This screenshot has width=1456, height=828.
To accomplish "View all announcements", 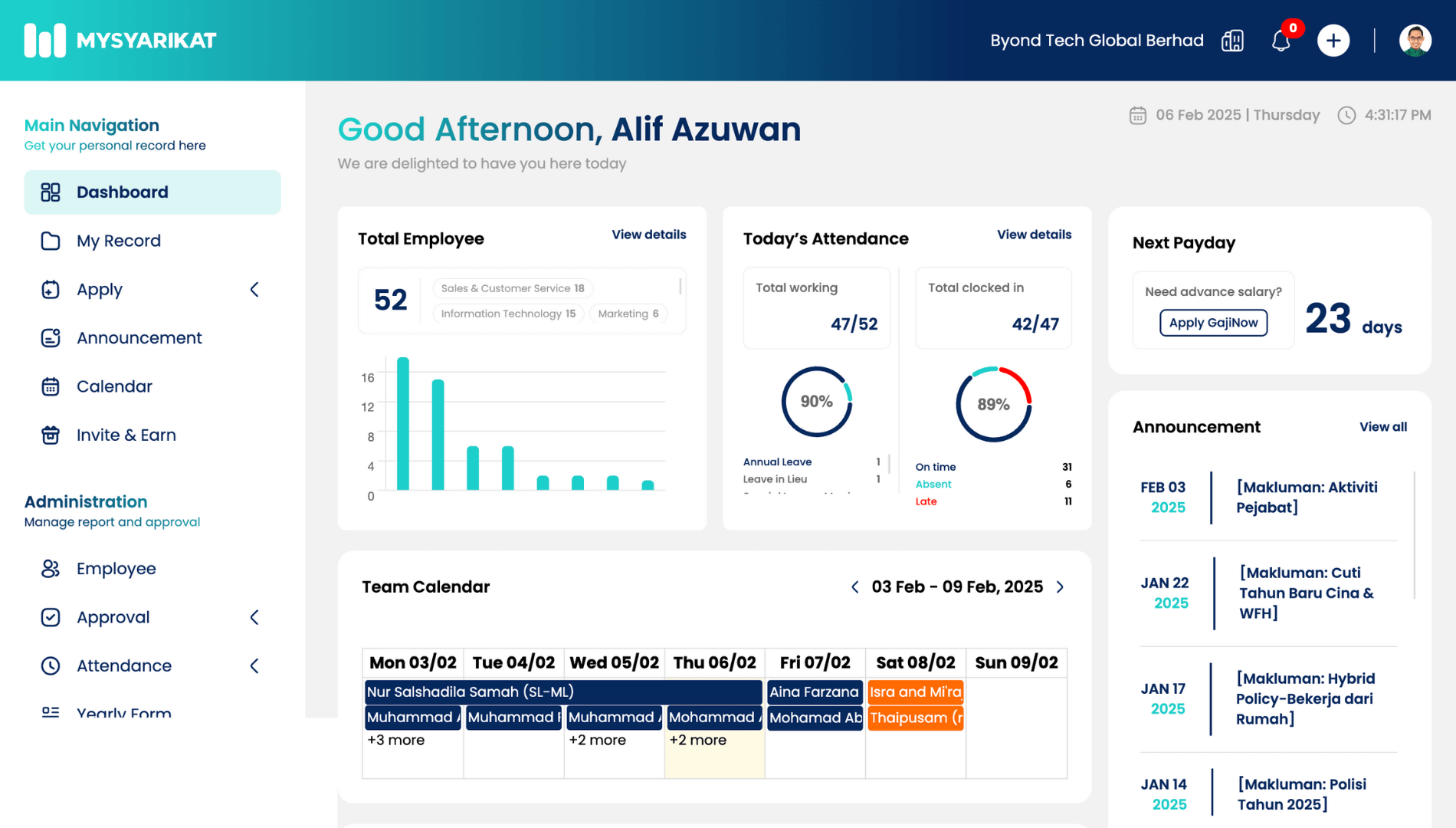I will pyautogui.click(x=1383, y=427).
